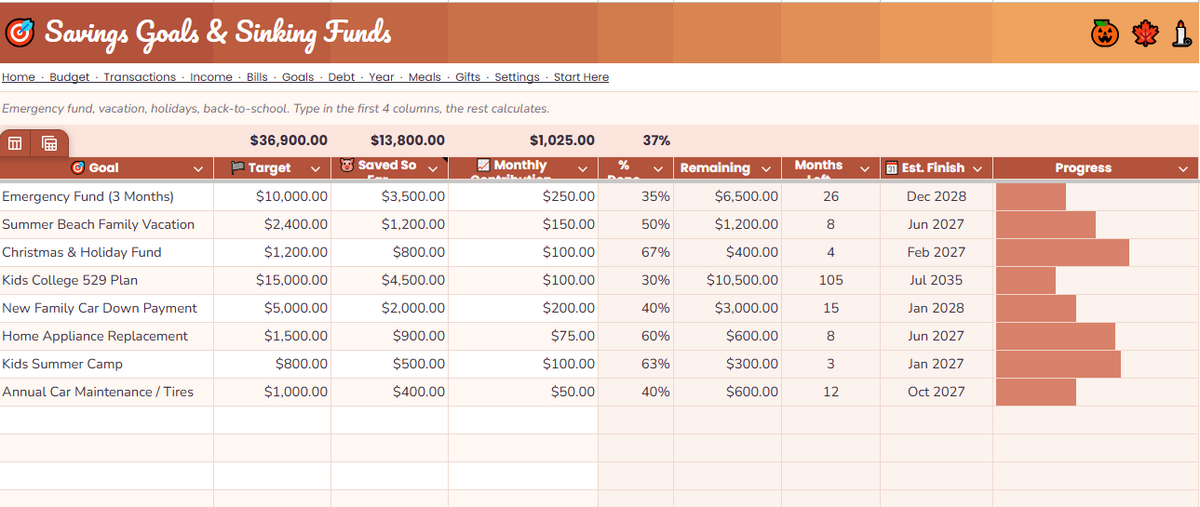Open the Est. Finish column dropdown
1200x507 pixels.
977,168
